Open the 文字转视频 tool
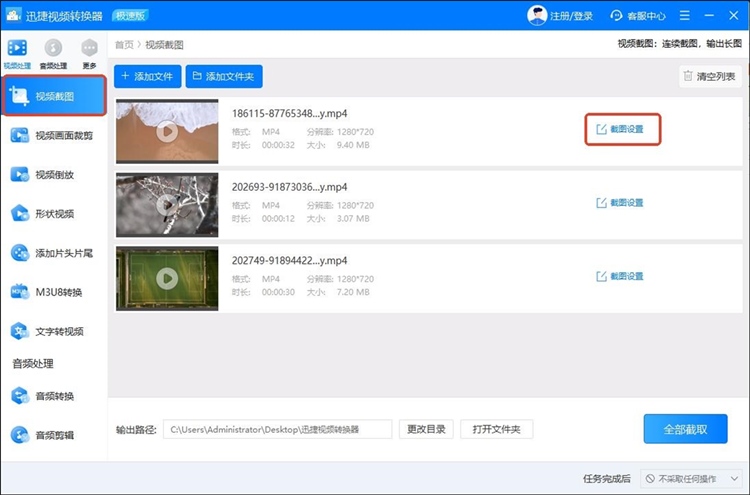This screenshot has width=750, height=495. point(54,331)
